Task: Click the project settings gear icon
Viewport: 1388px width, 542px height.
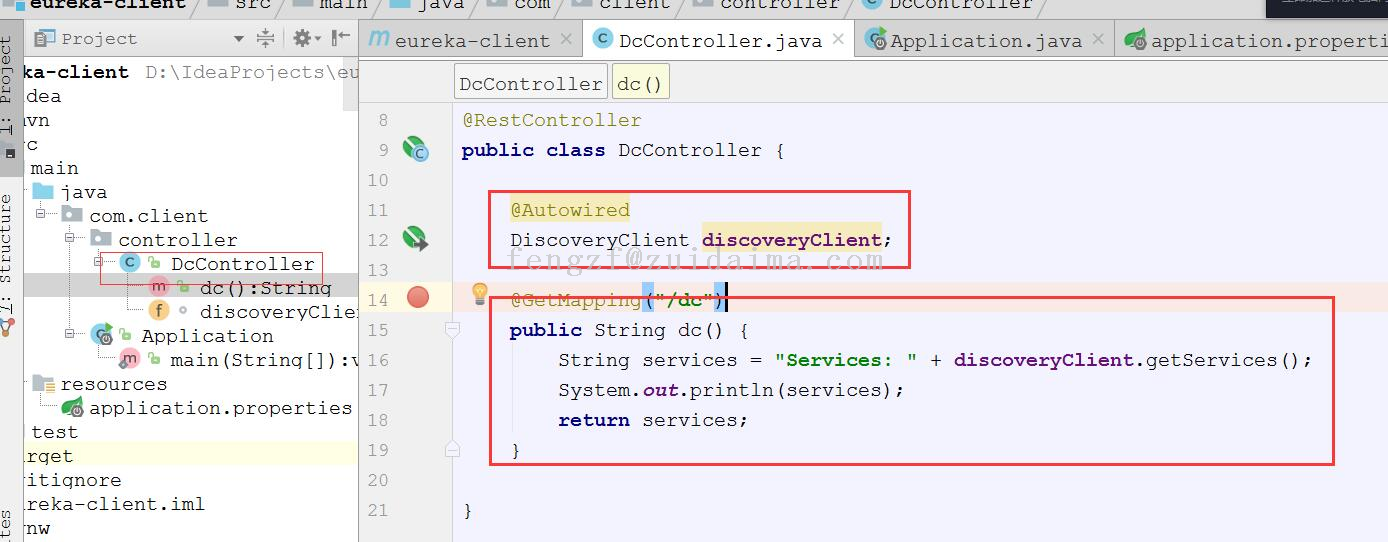Action: (301, 39)
